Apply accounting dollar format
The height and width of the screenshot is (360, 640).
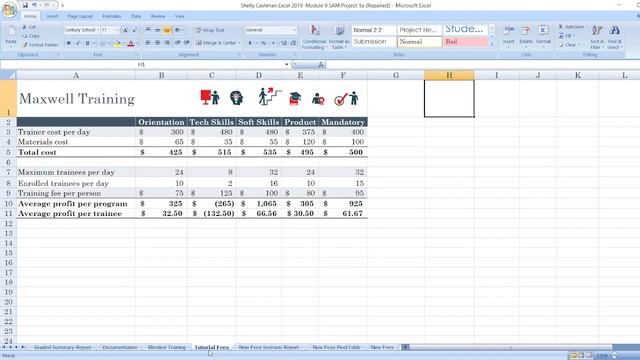click(x=250, y=43)
